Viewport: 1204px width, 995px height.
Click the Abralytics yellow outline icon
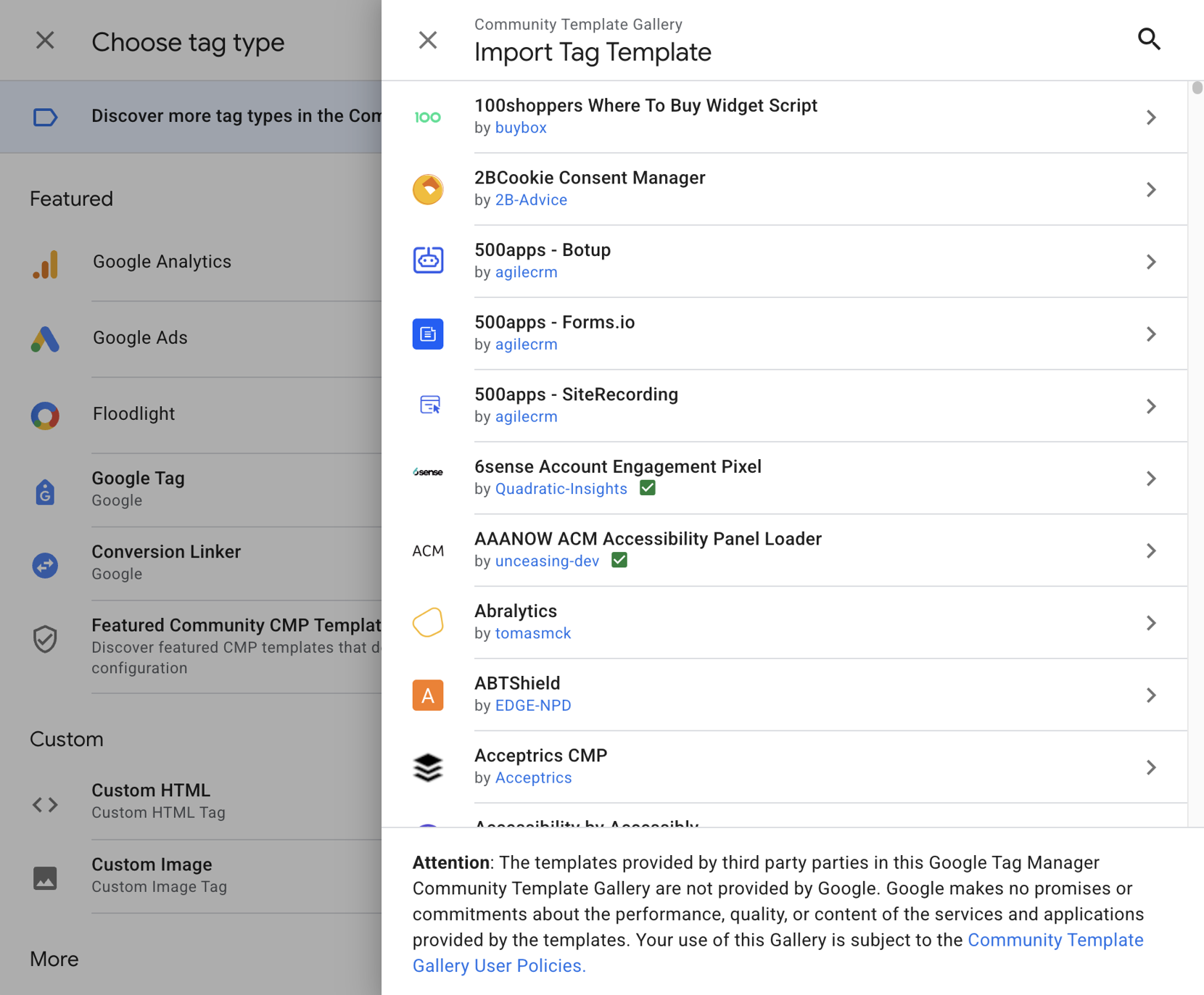[428, 622]
